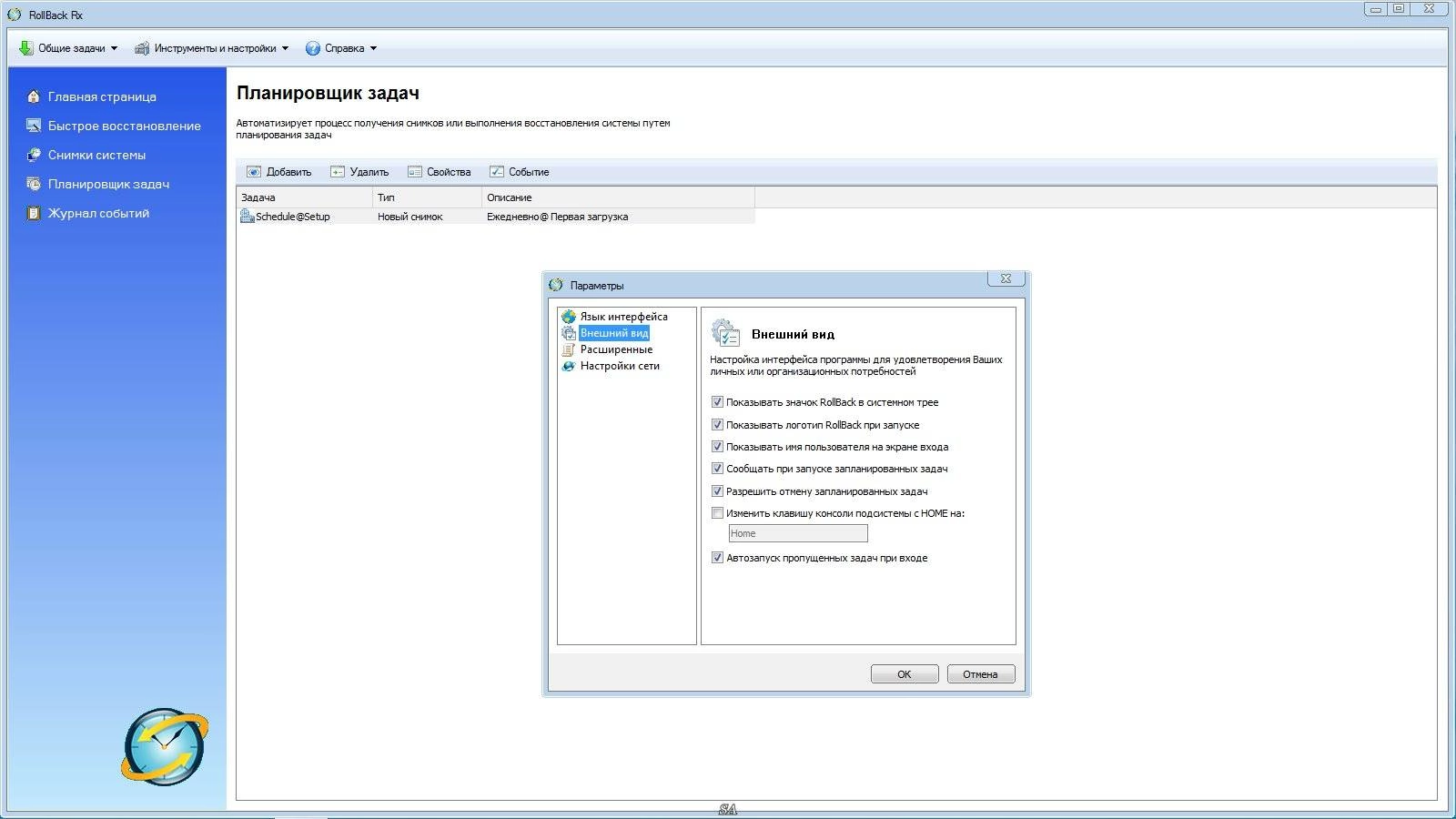Open the Общие задачи dropdown arrow

tap(114, 48)
